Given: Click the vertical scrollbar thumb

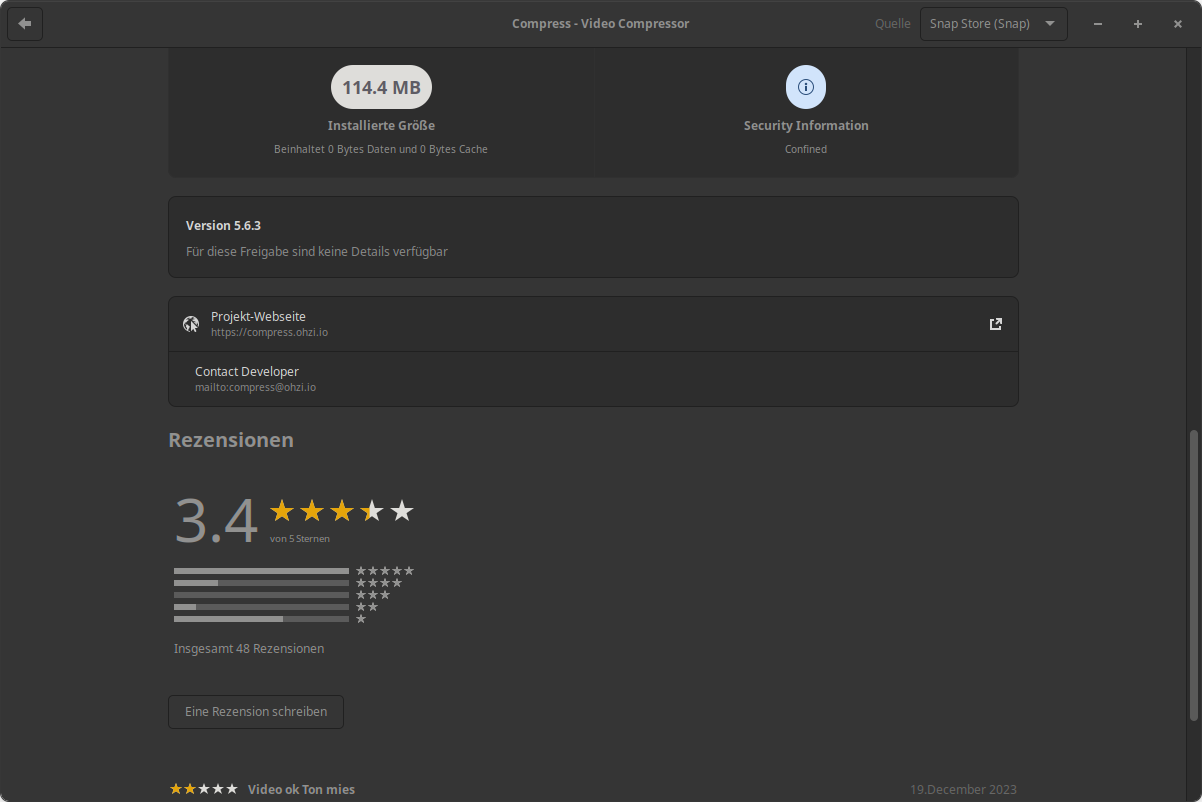Looking at the screenshot, I should point(1193,575).
